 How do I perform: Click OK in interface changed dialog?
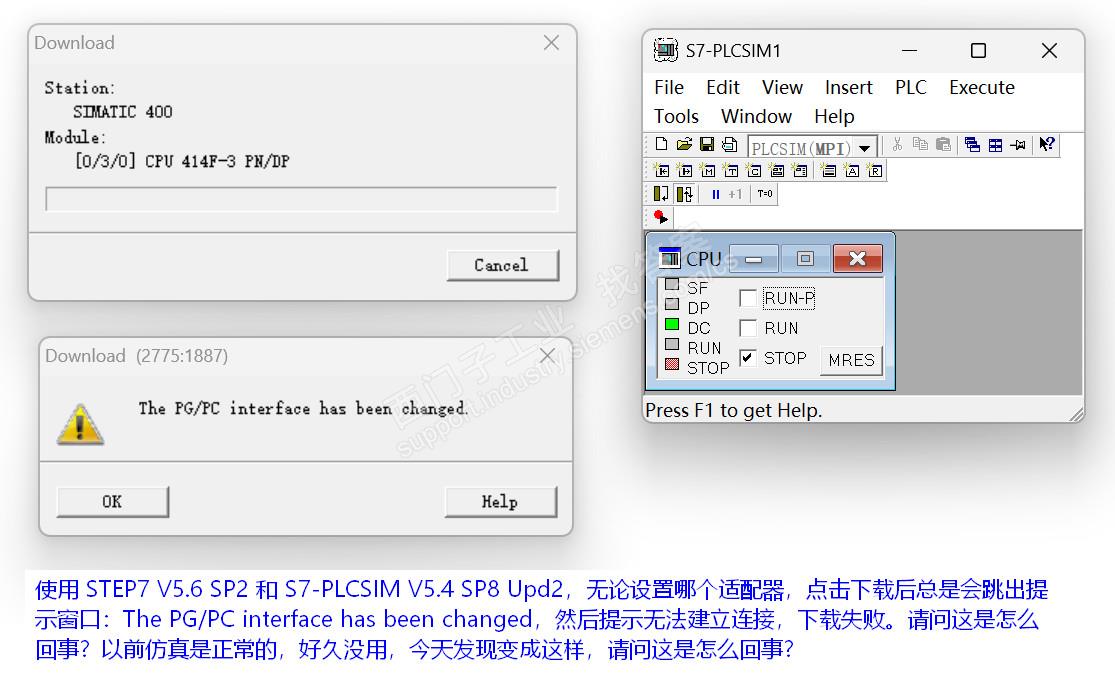(x=112, y=501)
